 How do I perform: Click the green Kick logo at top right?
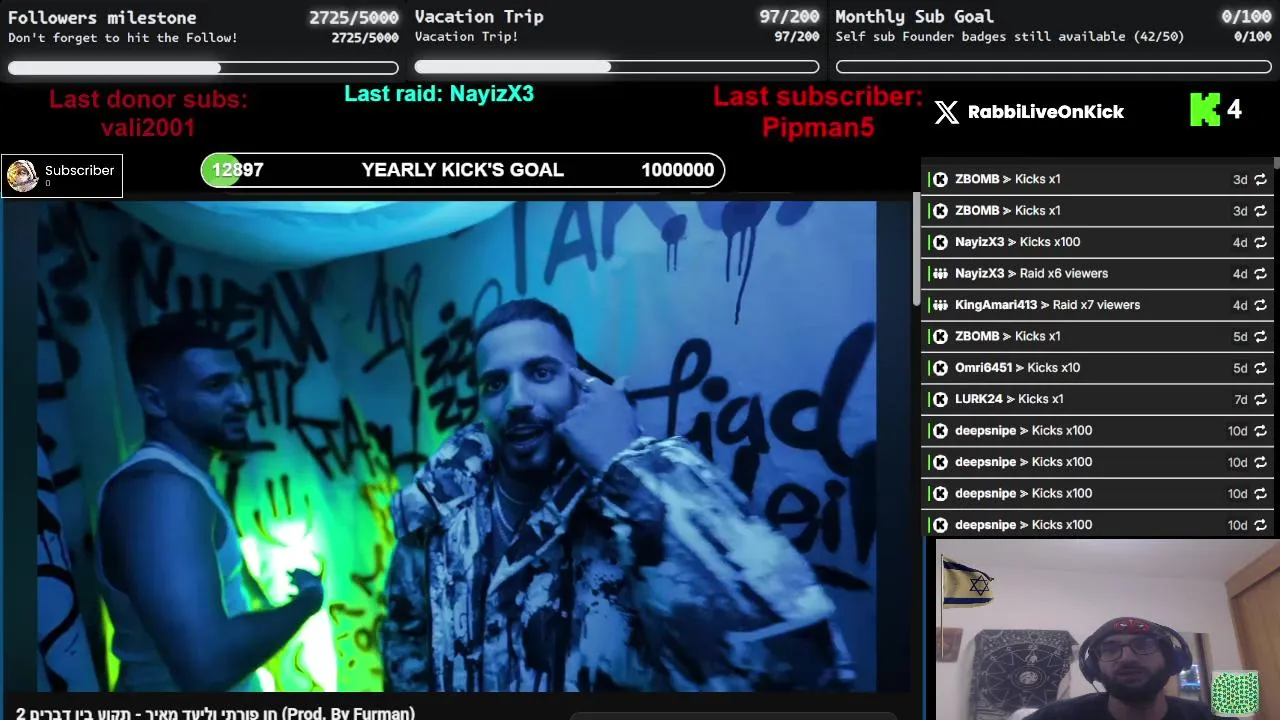(1205, 110)
